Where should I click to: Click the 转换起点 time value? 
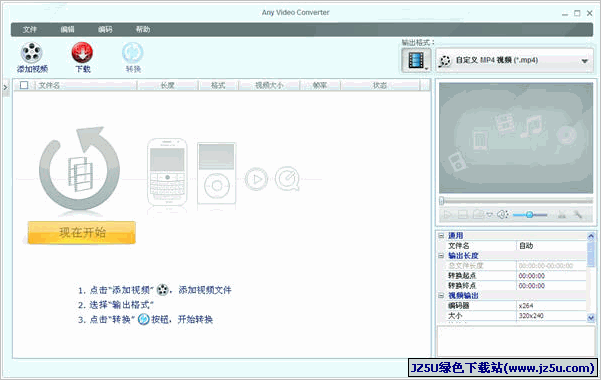click(x=551, y=276)
